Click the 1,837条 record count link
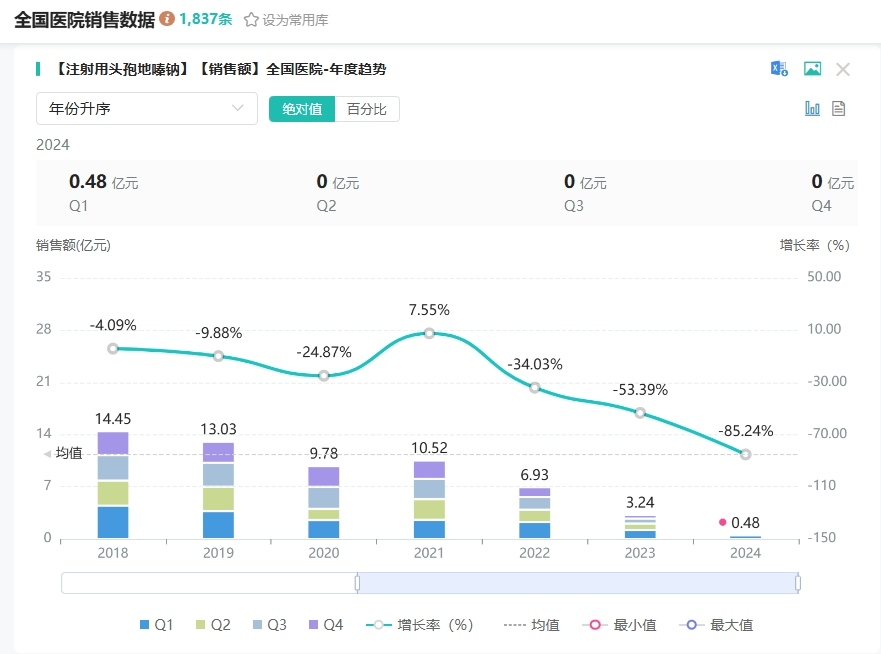 (x=206, y=19)
